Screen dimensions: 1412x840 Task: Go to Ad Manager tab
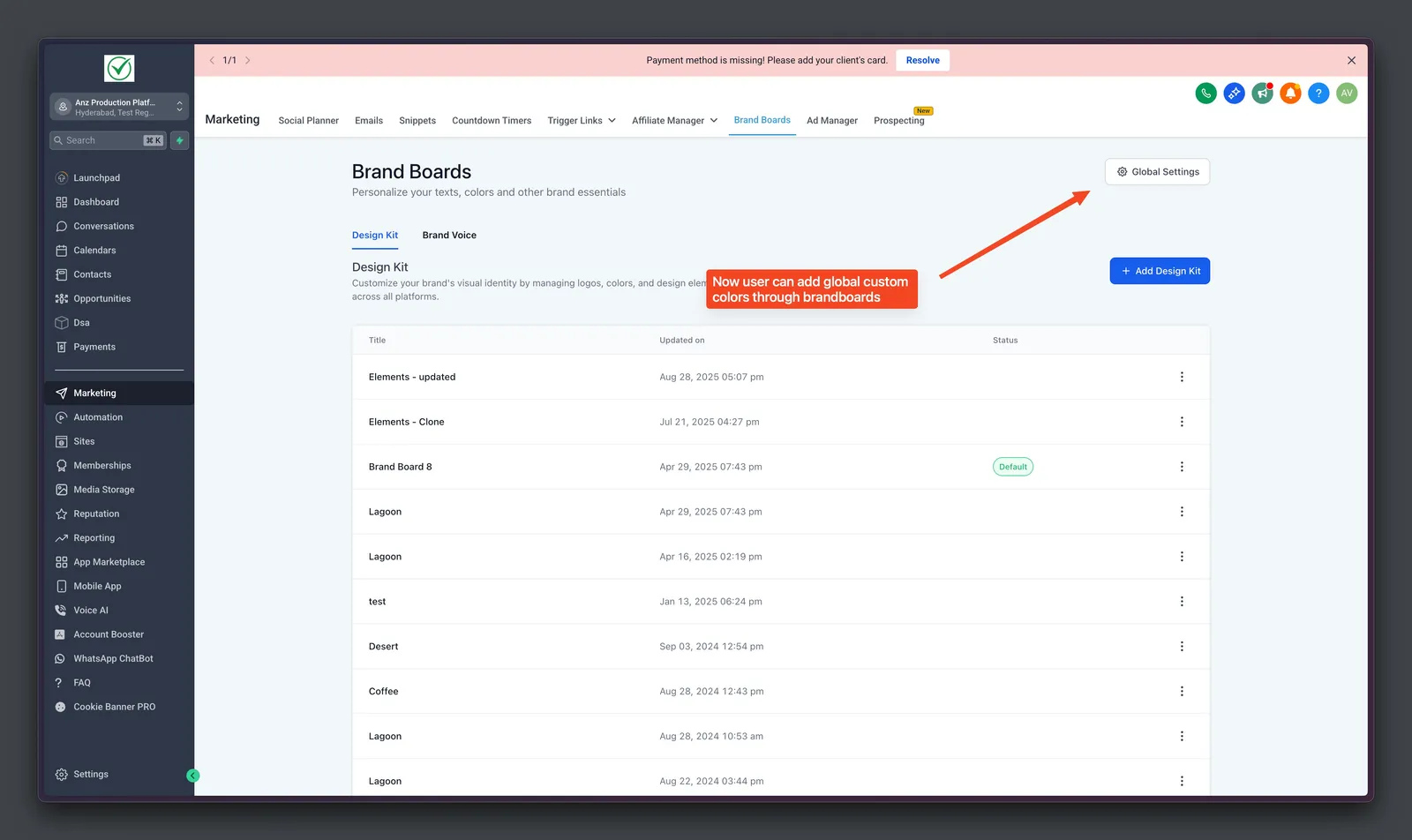[832, 120]
